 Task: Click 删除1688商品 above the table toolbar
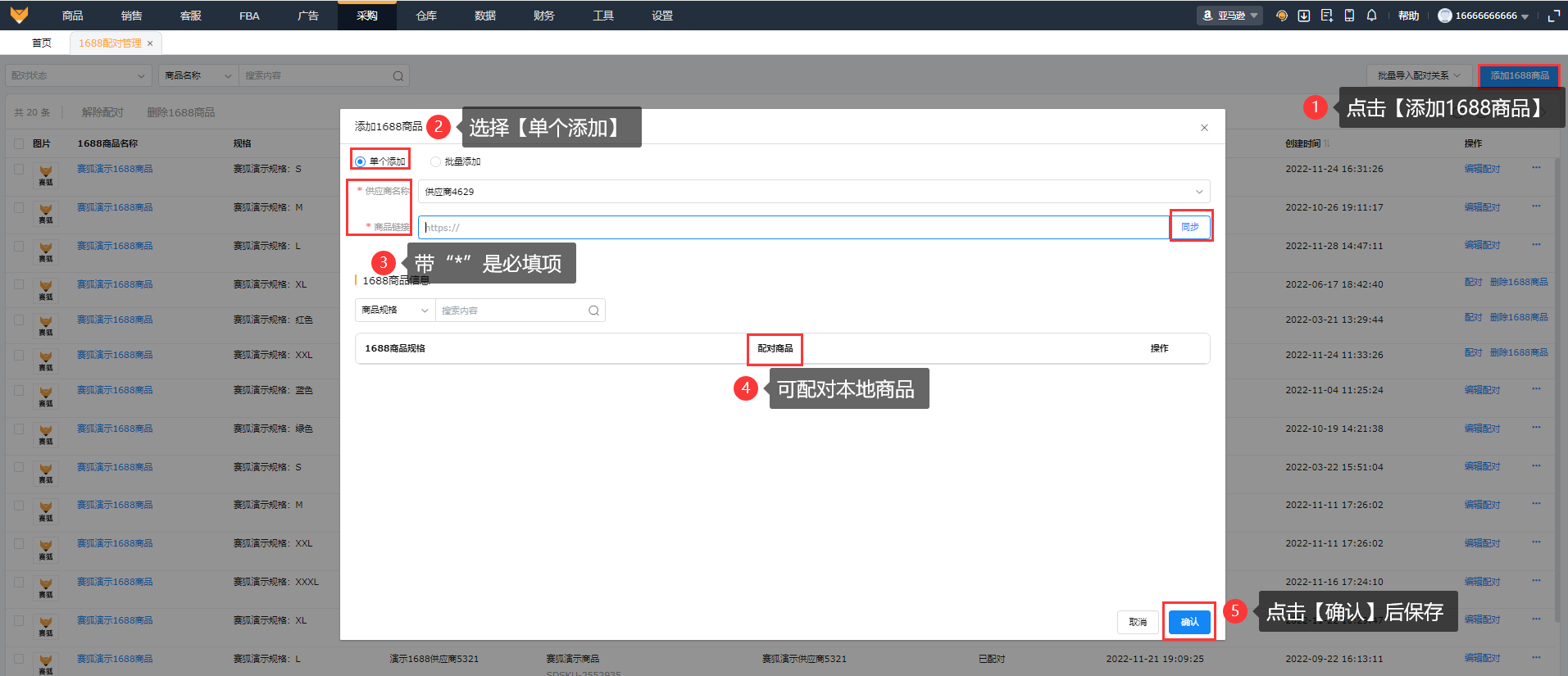[181, 112]
